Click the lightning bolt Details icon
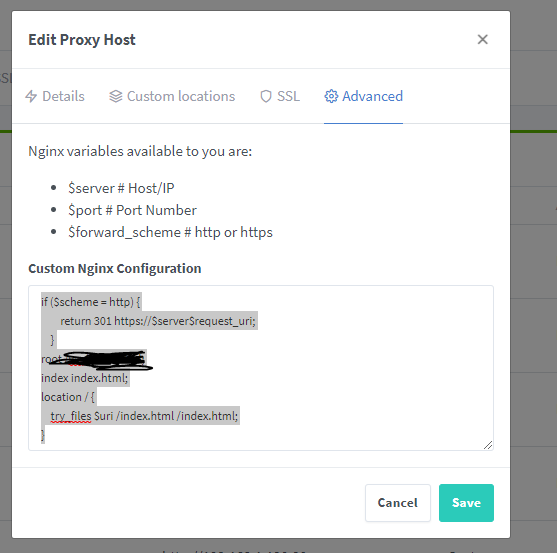Screen dimensions: 557x553 (x=31, y=96)
